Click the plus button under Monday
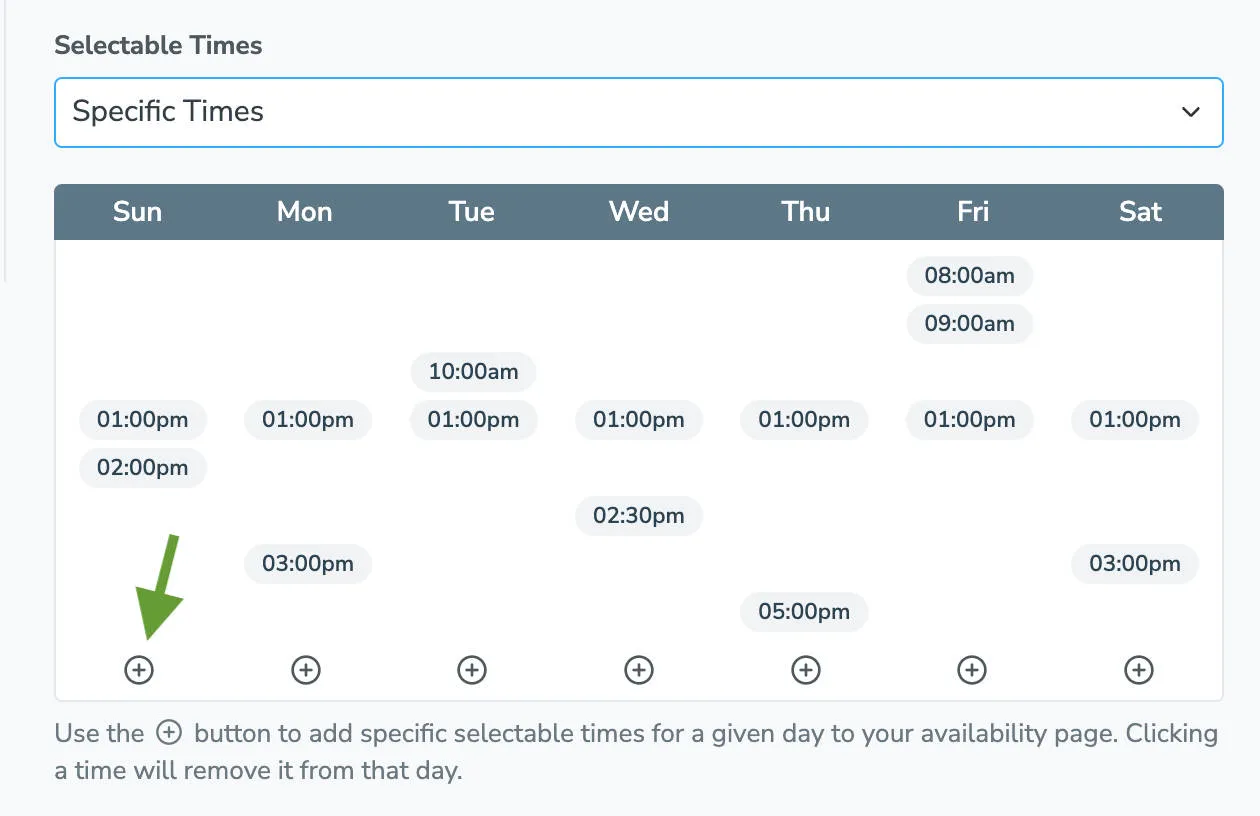 coord(306,670)
